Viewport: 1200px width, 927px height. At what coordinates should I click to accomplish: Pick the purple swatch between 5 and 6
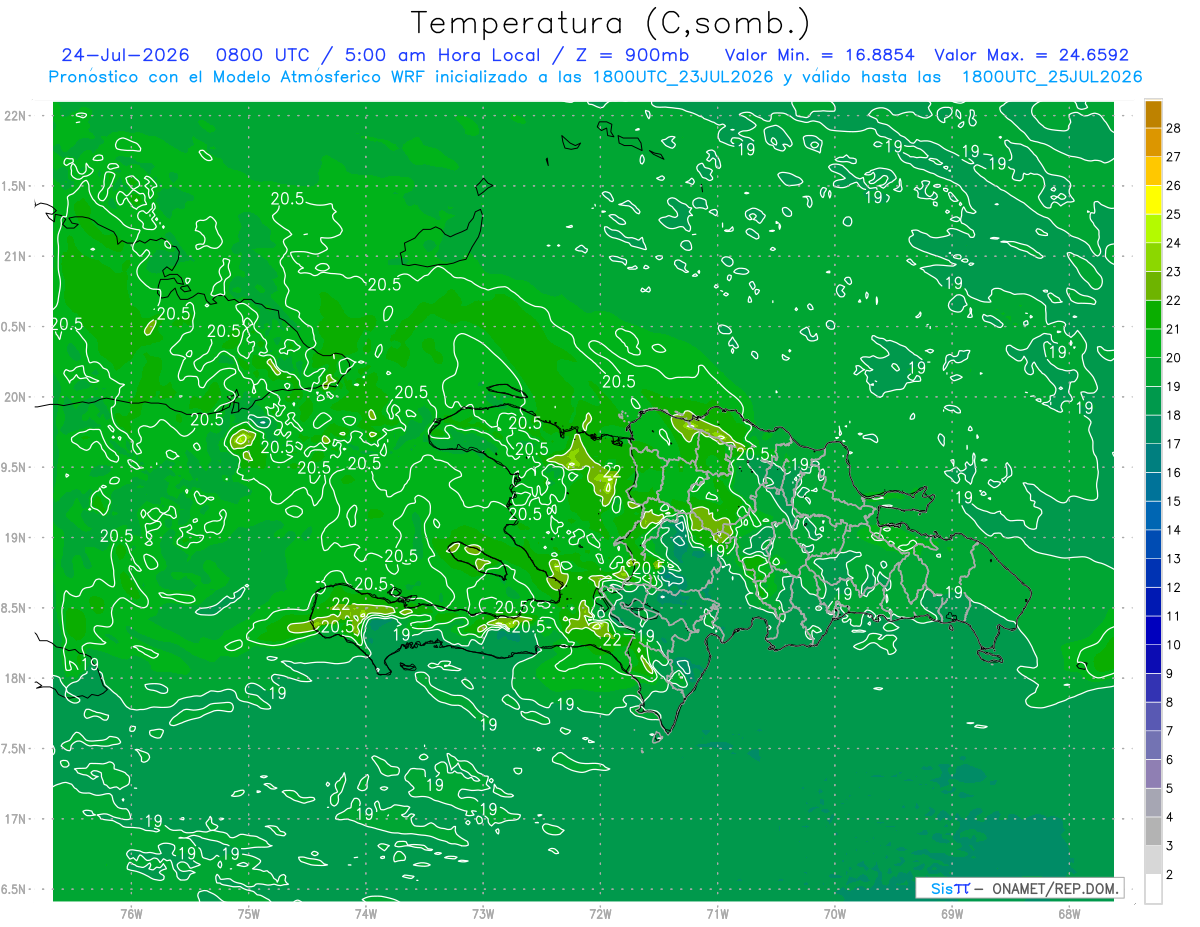click(x=1153, y=774)
